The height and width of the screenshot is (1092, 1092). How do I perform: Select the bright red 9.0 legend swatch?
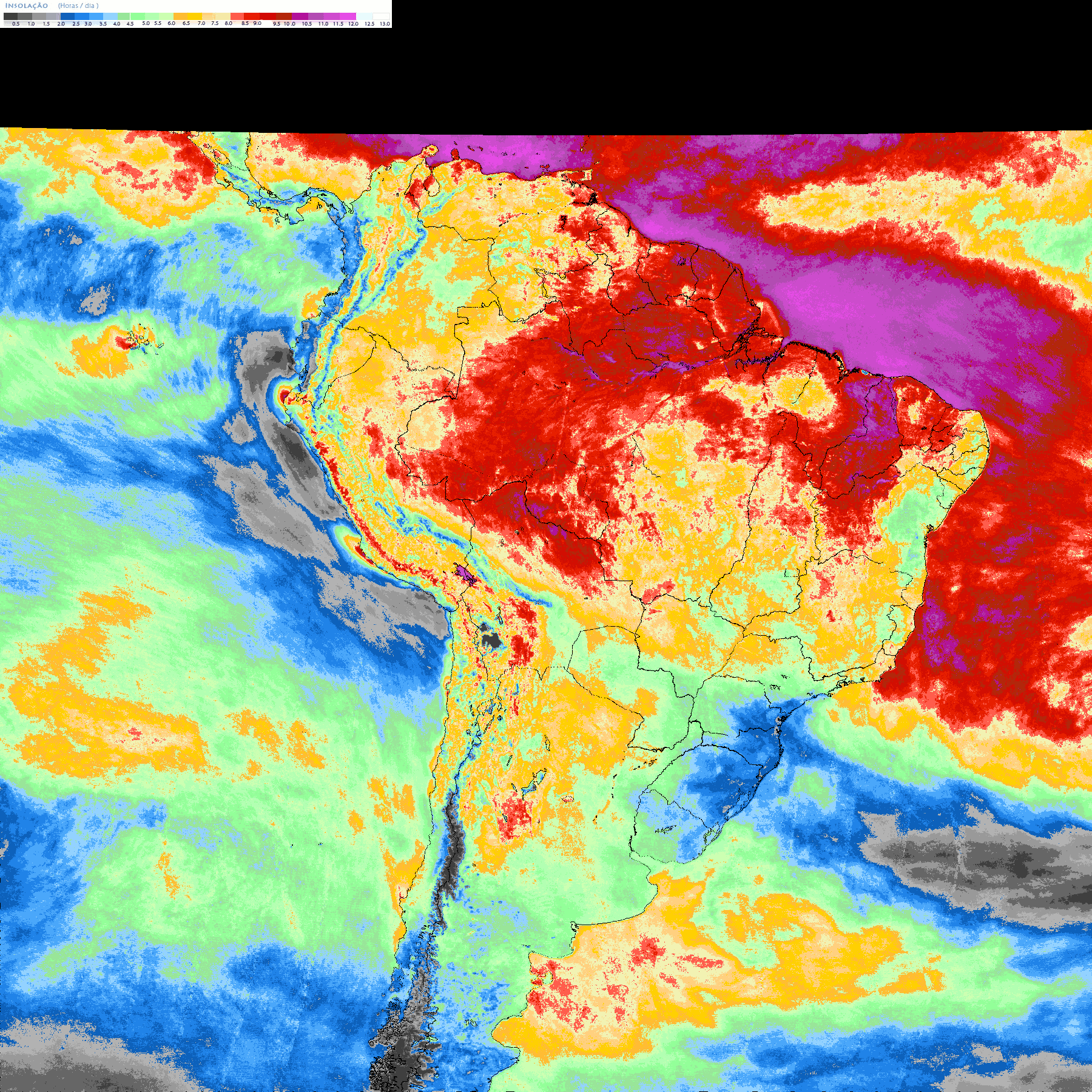[x=252, y=16]
